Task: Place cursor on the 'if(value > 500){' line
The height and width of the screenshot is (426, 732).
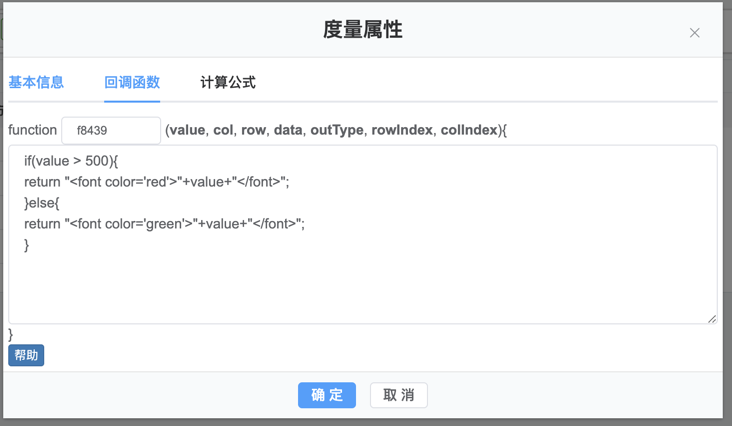Action: click(x=71, y=161)
